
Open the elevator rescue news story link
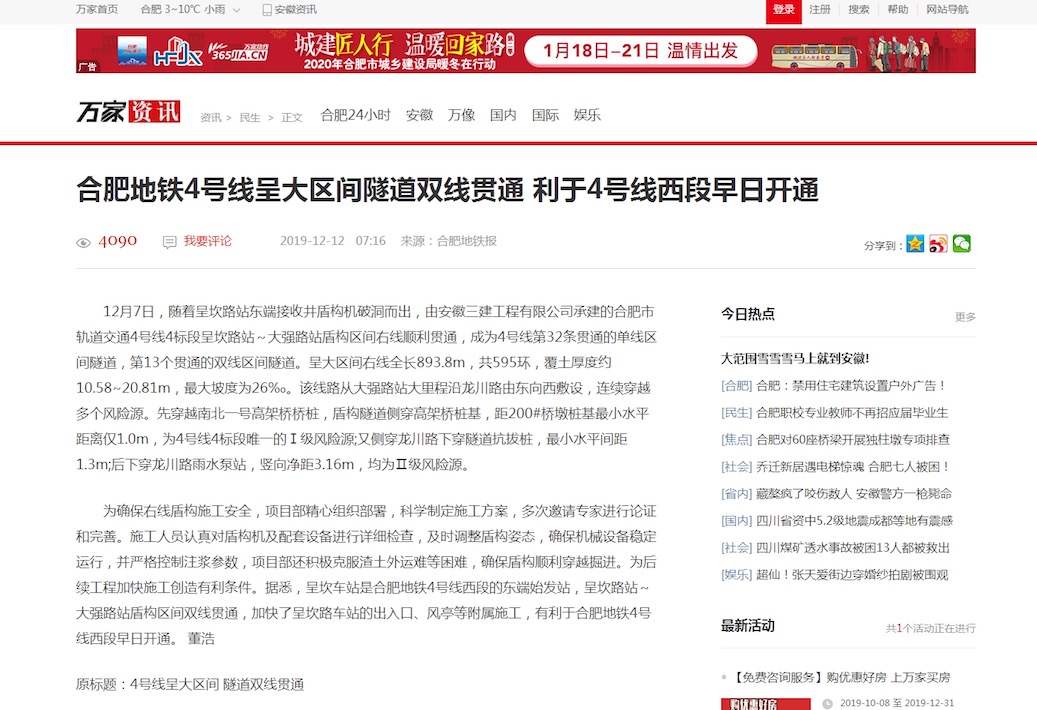coord(849,467)
